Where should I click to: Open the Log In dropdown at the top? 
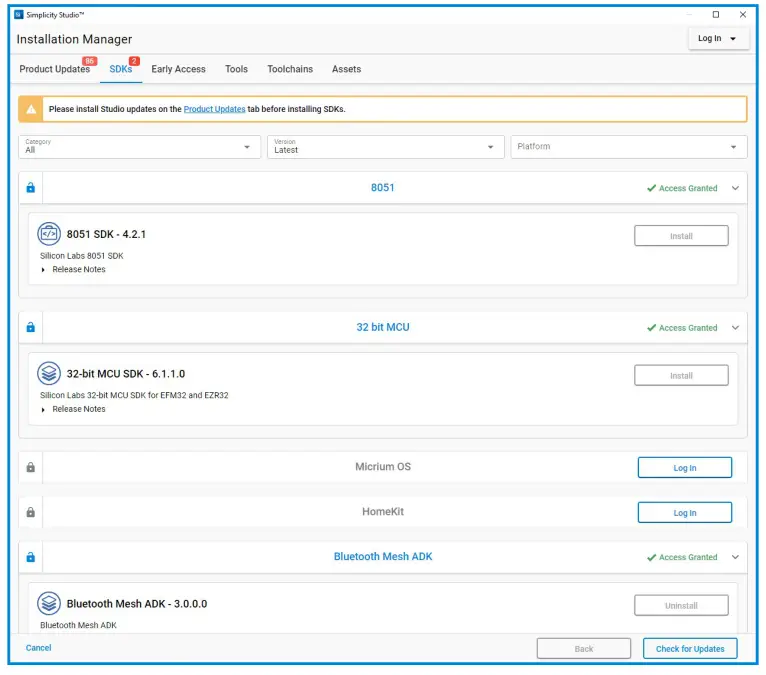tap(719, 39)
